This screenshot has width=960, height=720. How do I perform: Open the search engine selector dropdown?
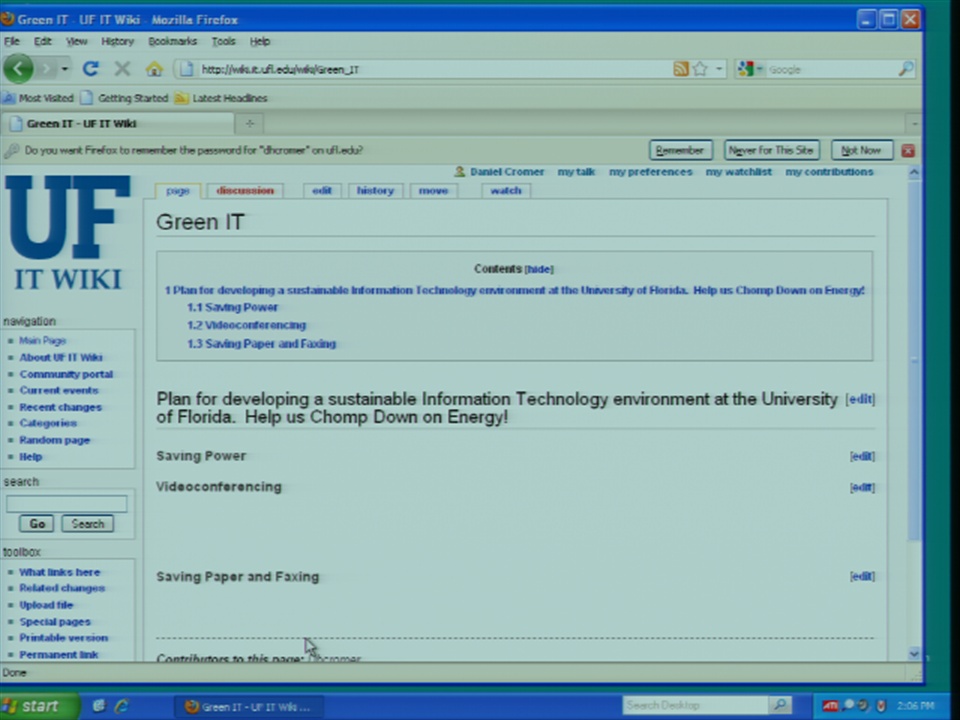(x=760, y=69)
